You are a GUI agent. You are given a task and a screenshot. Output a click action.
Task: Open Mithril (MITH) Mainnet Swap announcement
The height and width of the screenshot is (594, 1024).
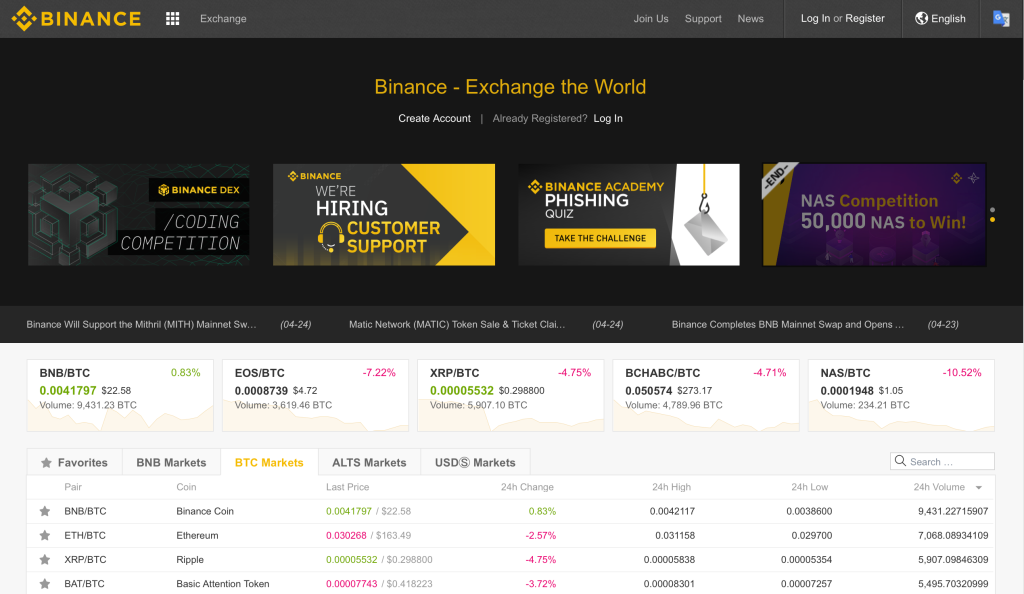(141, 324)
